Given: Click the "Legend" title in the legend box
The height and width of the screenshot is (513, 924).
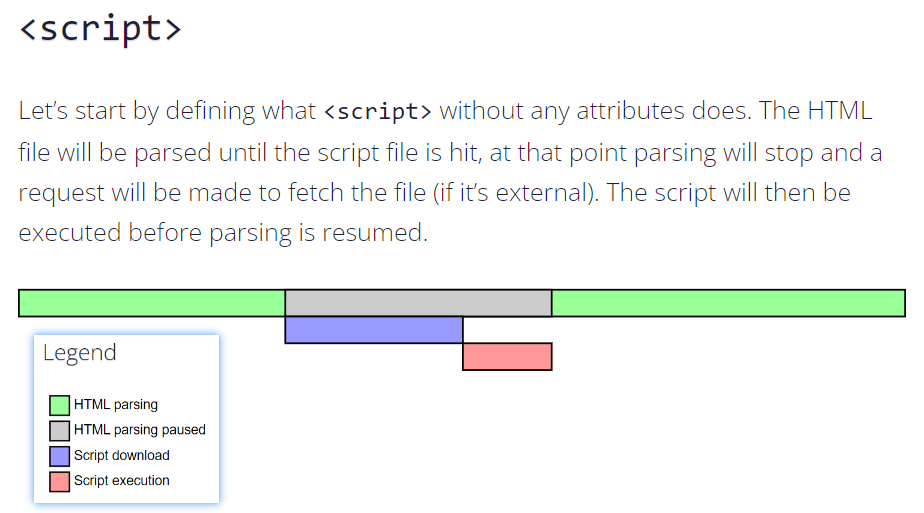Looking at the screenshot, I should point(80,353).
